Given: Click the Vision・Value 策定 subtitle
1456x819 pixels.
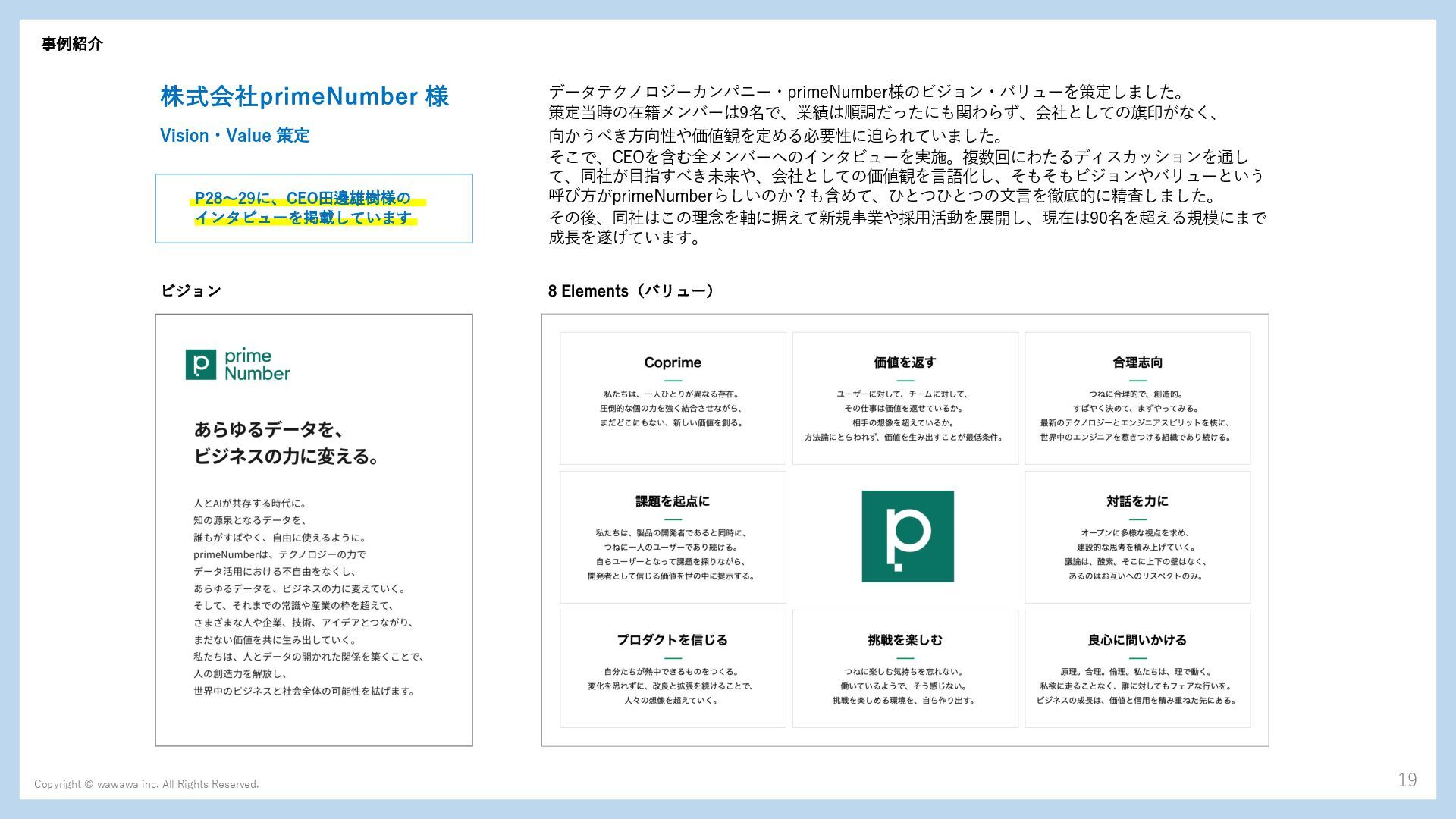Looking at the screenshot, I should (x=235, y=136).
